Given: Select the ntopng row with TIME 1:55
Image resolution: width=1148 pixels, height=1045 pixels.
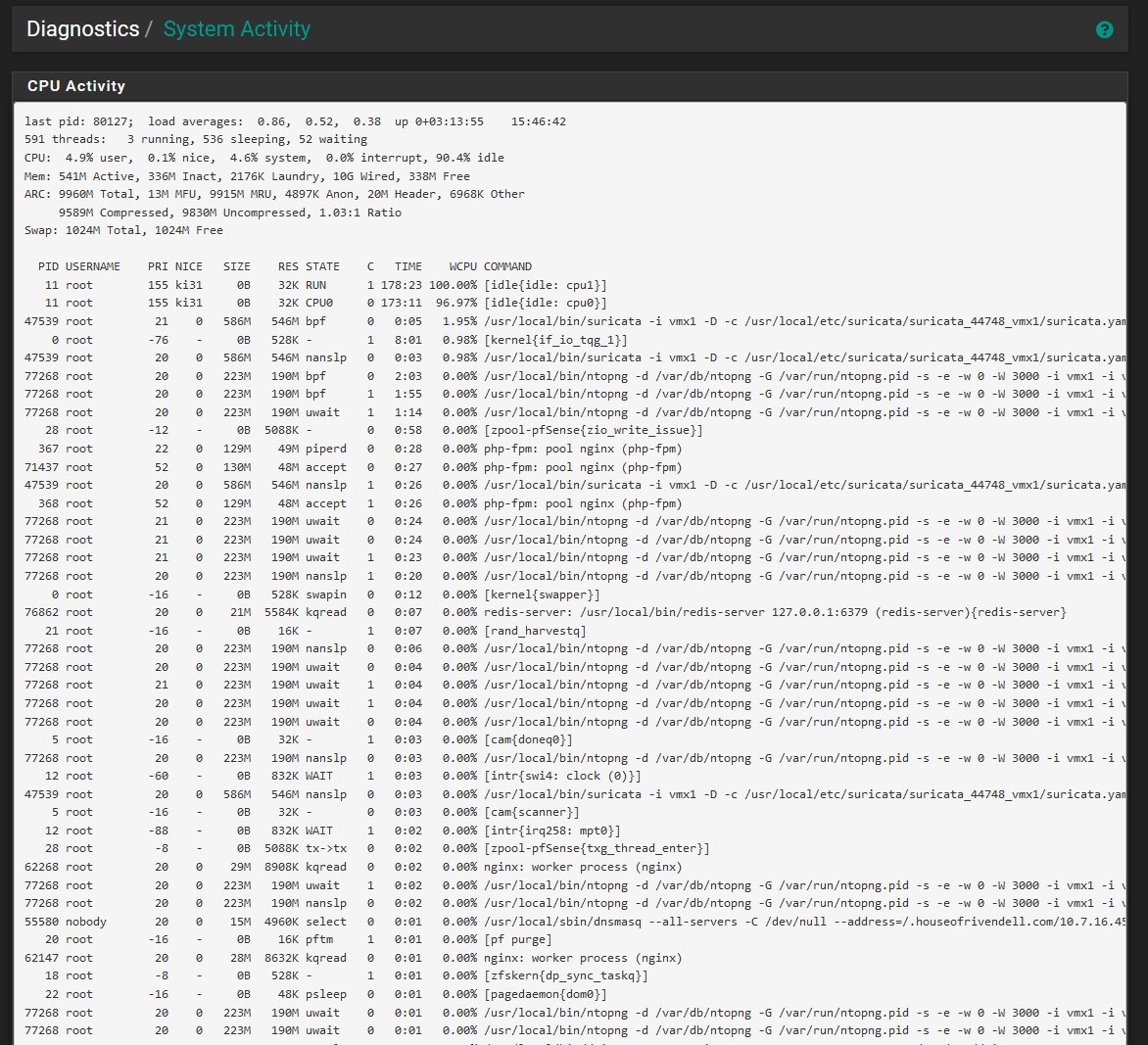Looking at the screenshot, I should [575, 394].
